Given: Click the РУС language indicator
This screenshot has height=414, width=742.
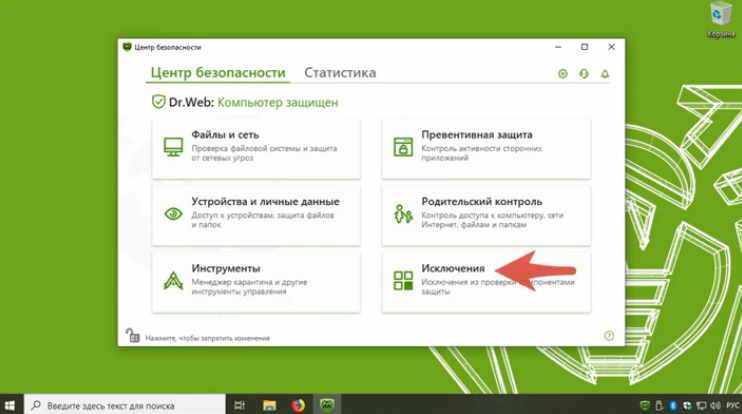Looking at the screenshot, I should point(733,405).
